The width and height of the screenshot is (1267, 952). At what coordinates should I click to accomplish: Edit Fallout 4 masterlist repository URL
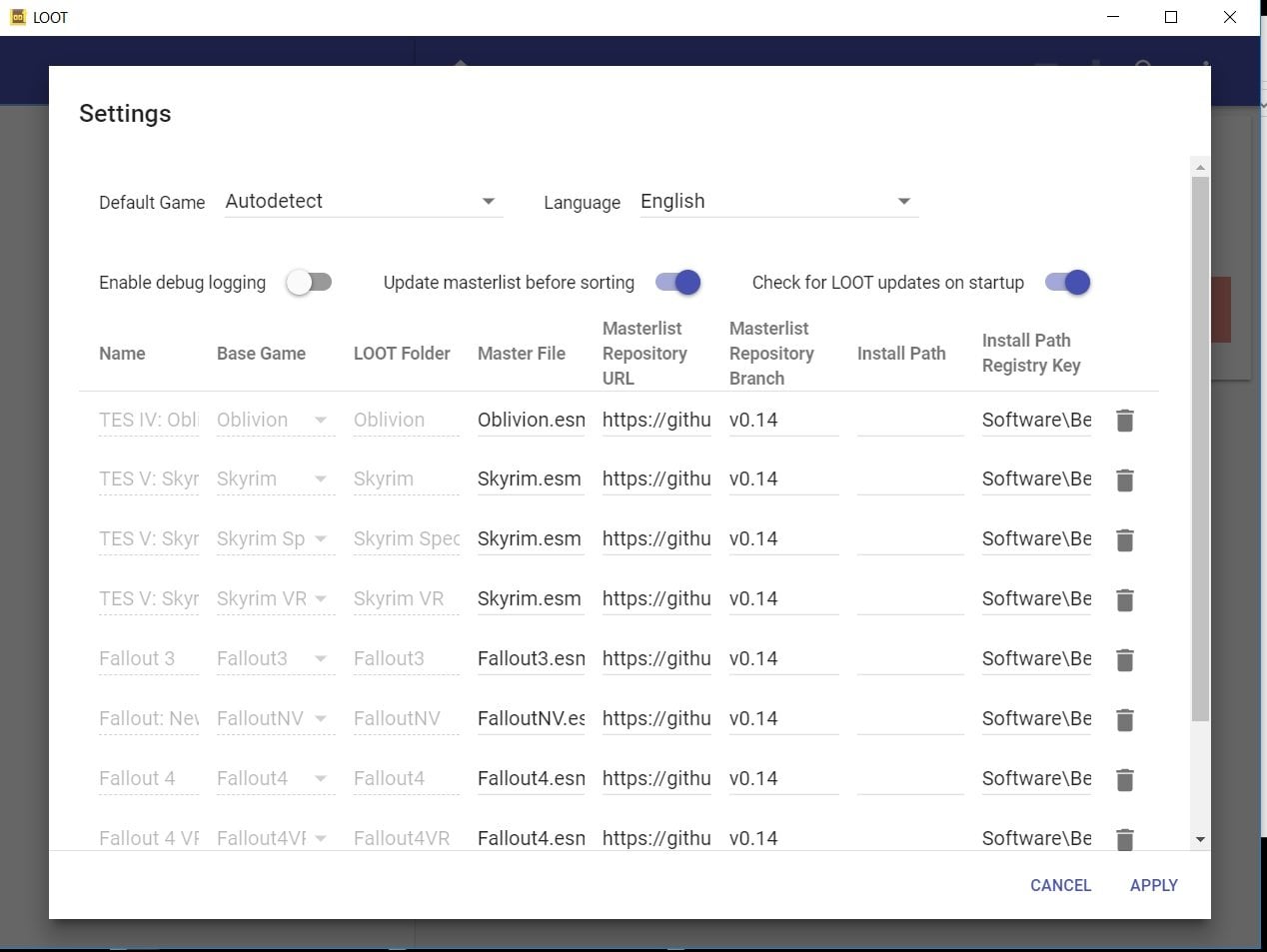656,779
